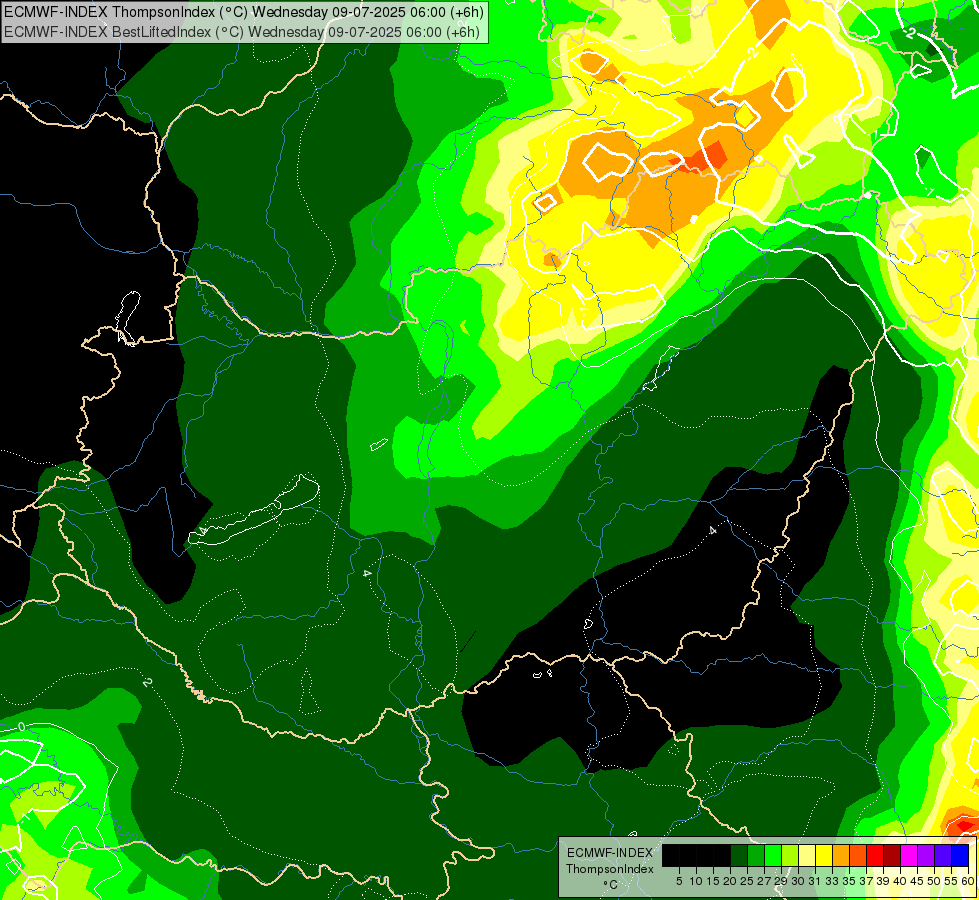Select the magenta 40–45 legend swatch
This screenshot has height=900, width=979.
coord(909,855)
